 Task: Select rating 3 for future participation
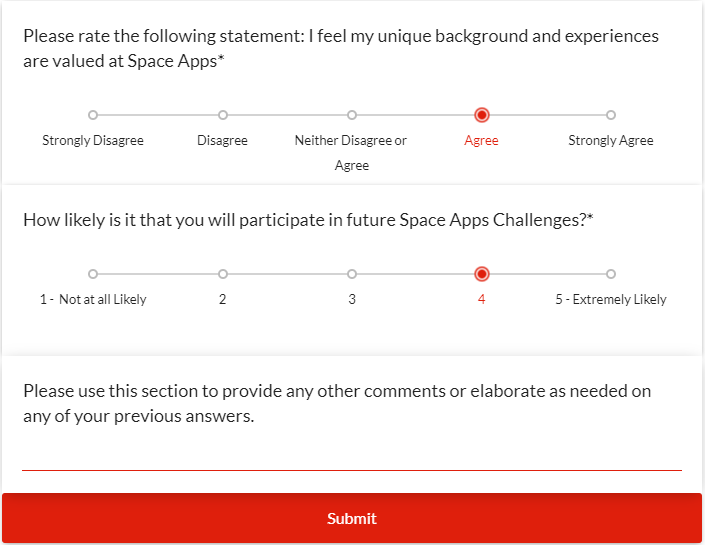[x=352, y=274]
